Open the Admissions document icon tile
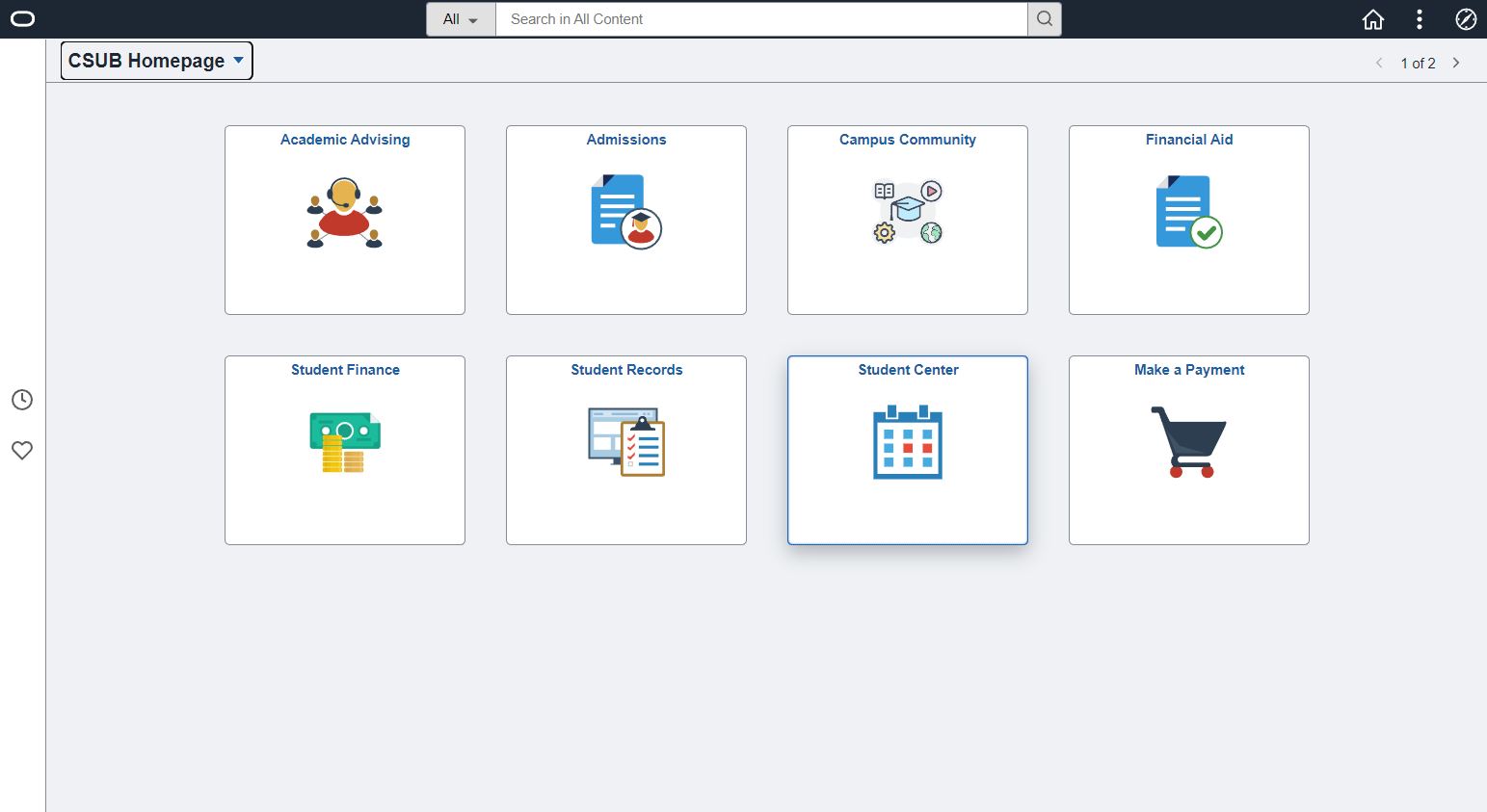 point(625,212)
